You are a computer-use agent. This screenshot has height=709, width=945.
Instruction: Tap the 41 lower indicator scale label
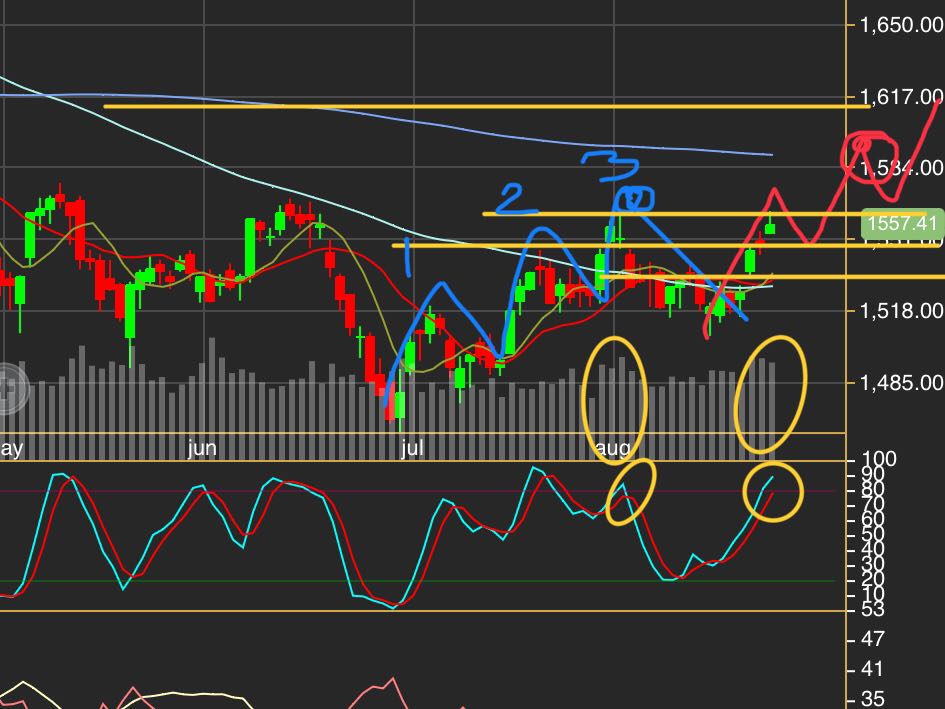[872, 669]
